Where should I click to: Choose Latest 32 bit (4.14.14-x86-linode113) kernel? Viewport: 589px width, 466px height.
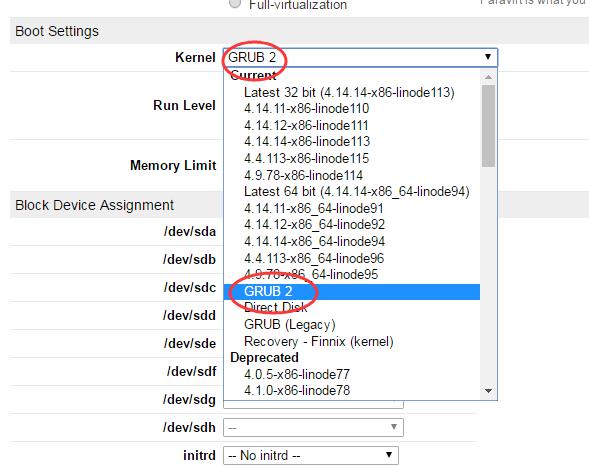pos(352,92)
